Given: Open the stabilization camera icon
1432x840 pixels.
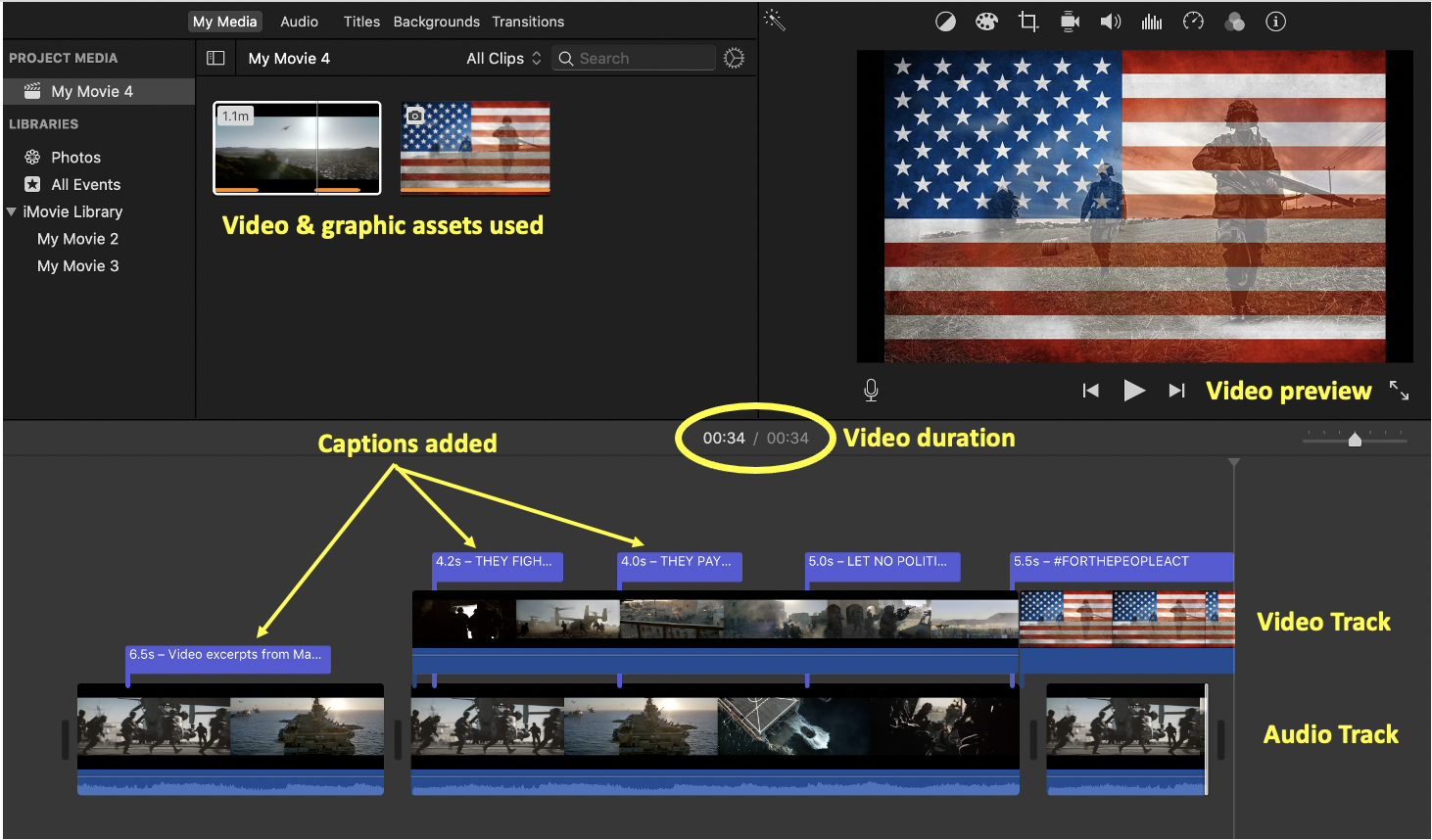Looking at the screenshot, I should click(1070, 22).
